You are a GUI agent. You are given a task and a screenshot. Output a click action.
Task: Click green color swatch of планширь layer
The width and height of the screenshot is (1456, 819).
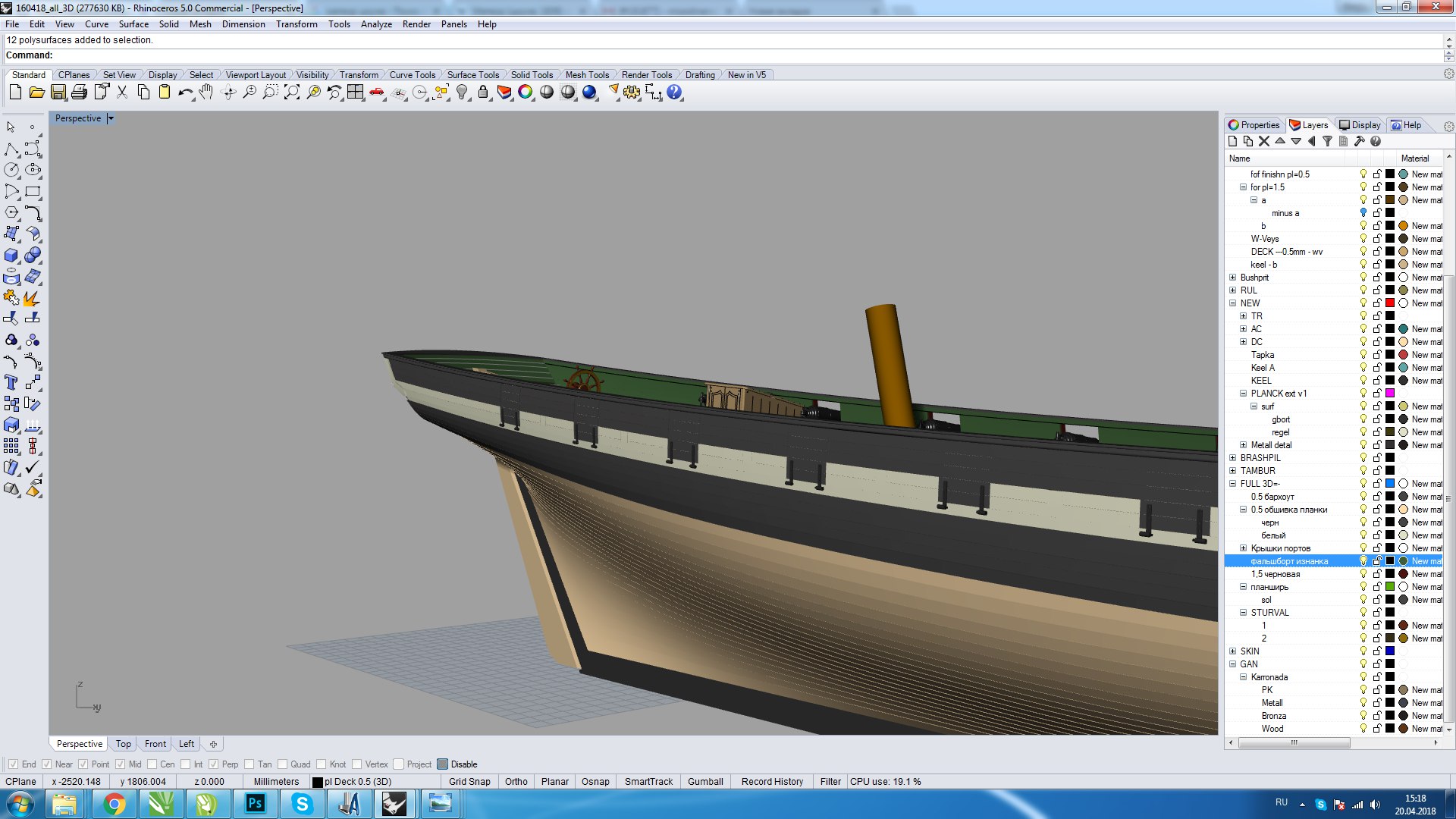(x=1390, y=587)
